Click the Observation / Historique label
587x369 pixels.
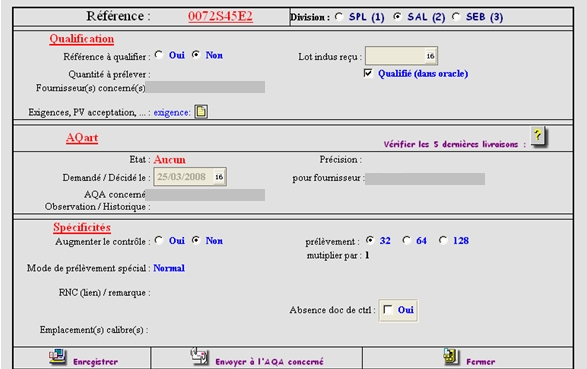coord(98,207)
